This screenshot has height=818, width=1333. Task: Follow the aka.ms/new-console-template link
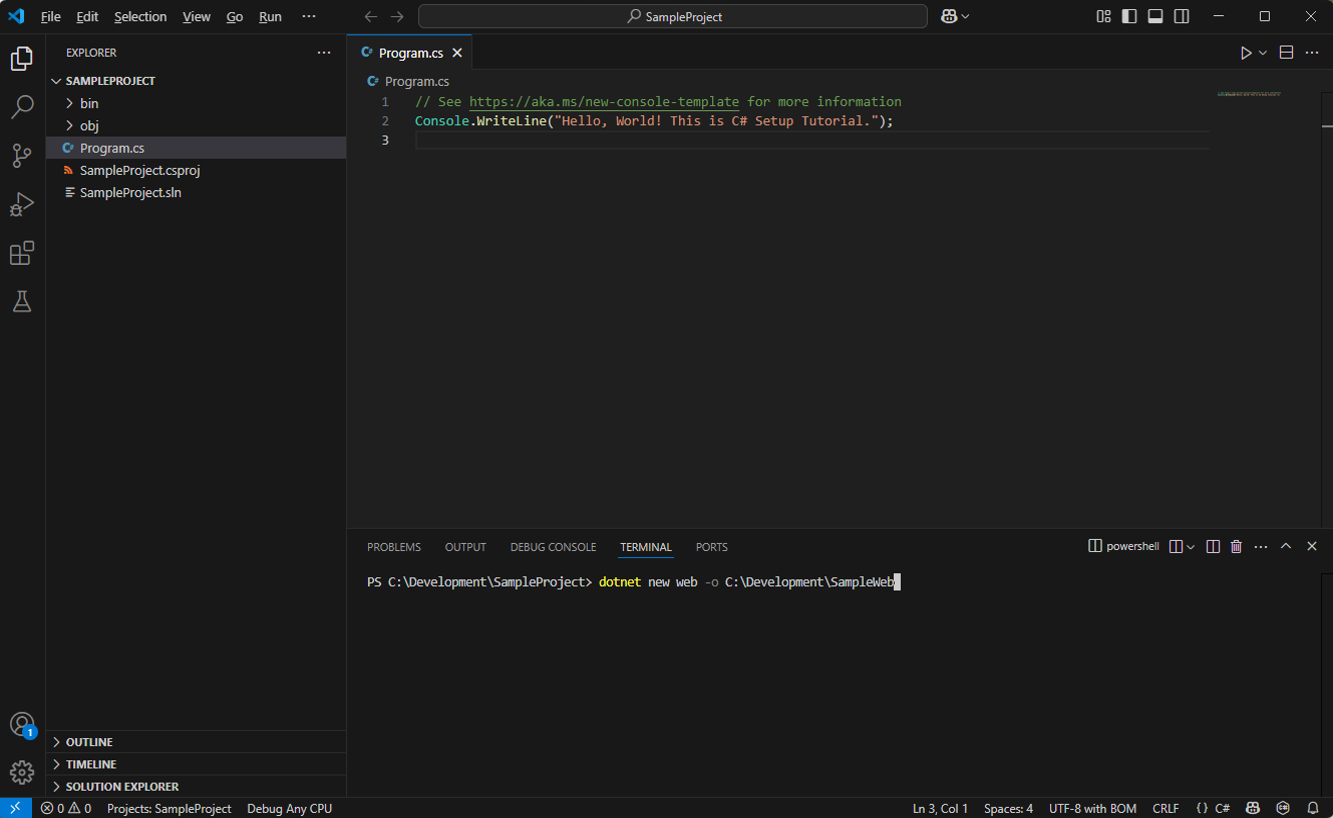pyautogui.click(x=604, y=102)
